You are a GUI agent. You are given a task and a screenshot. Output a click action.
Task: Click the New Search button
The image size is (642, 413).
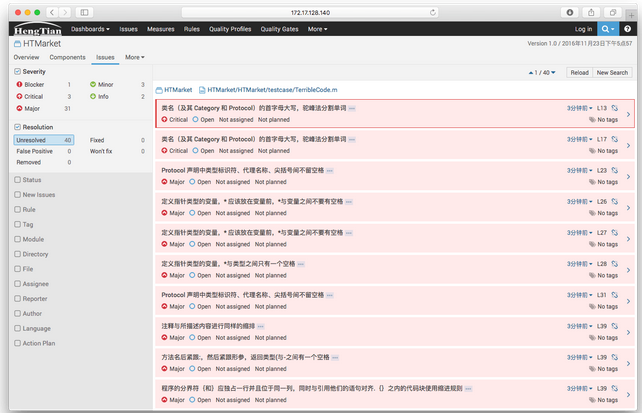tap(612, 73)
